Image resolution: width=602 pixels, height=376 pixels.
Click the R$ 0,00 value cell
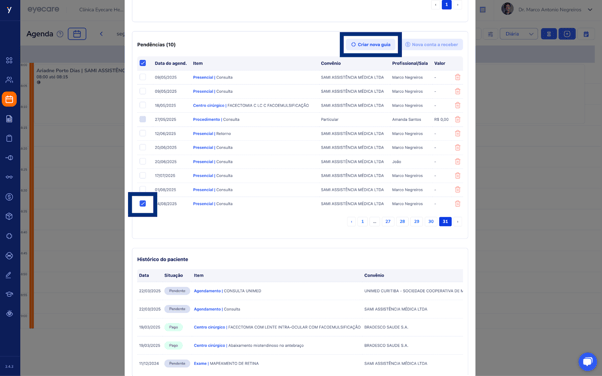[x=441, y=119]
